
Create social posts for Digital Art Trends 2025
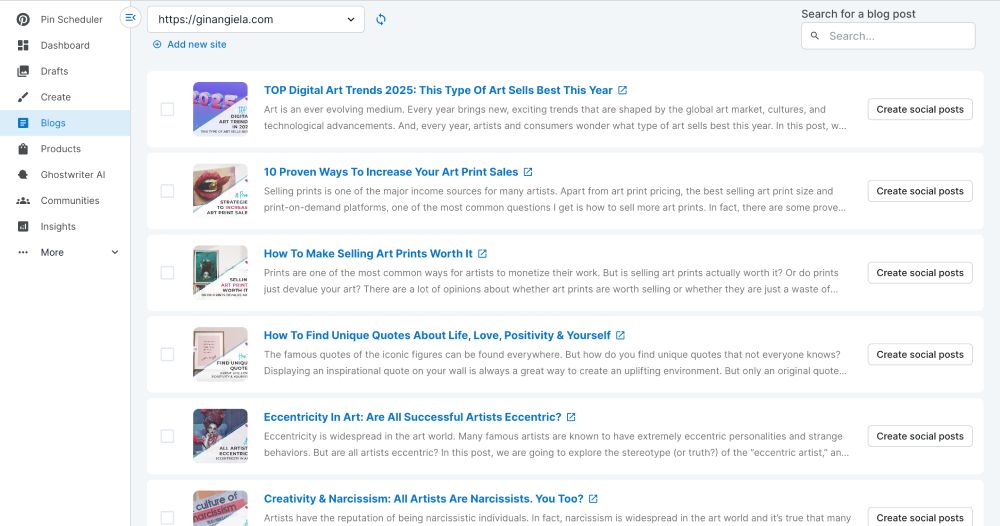click(920, 109)
